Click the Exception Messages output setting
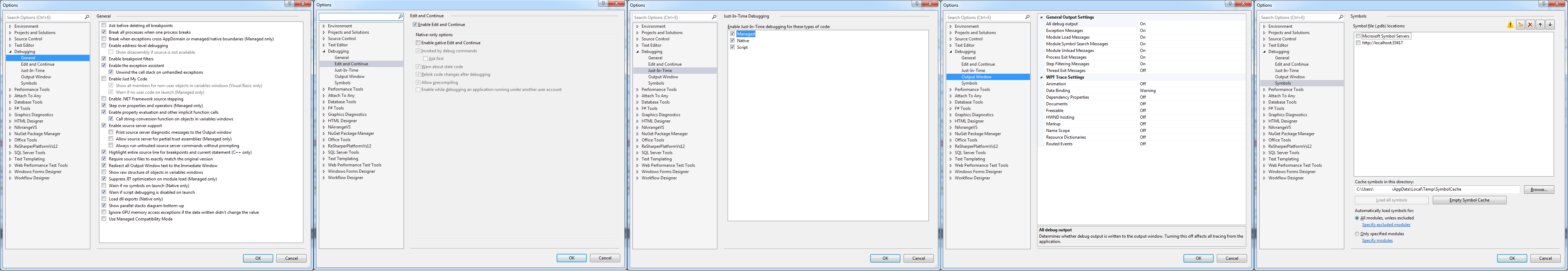Viewport: 1568px width, 271px height. pos(1064,31)
